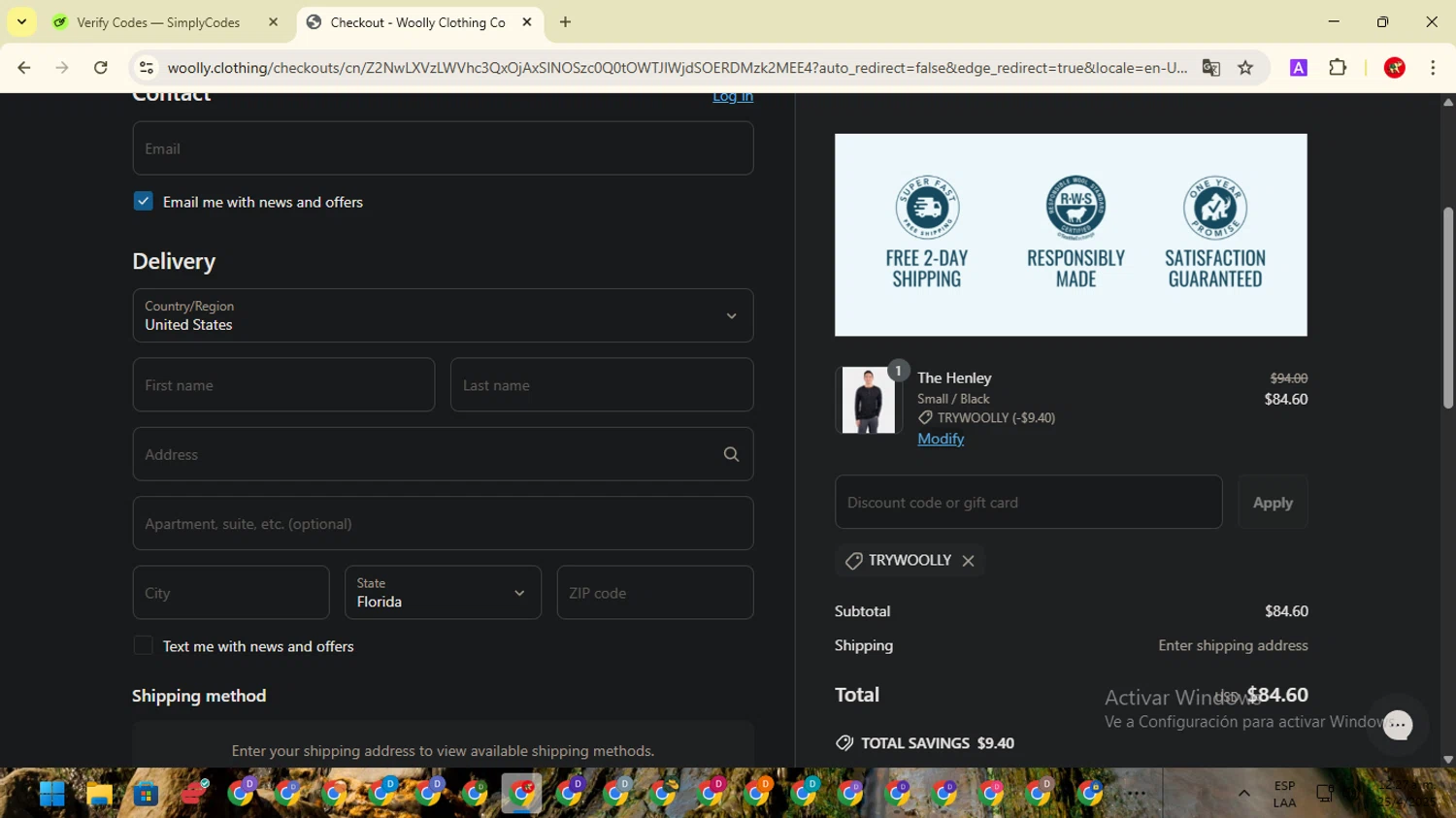1456x818 pixels.
Task: Click the scrollbar up arrow
Action: pyautogui.click(x=1448, y=102)
